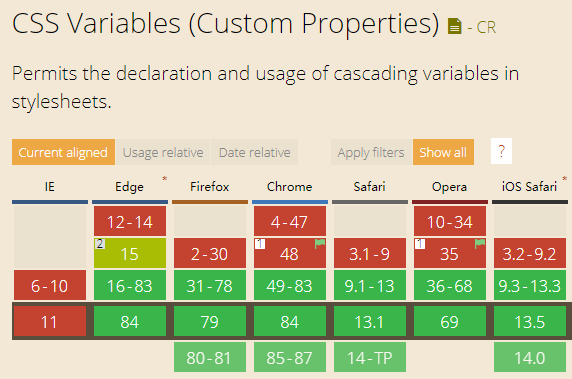Screen dimensions: 572x379
Task: Switch to Date relative view
Action: point(254,152)
